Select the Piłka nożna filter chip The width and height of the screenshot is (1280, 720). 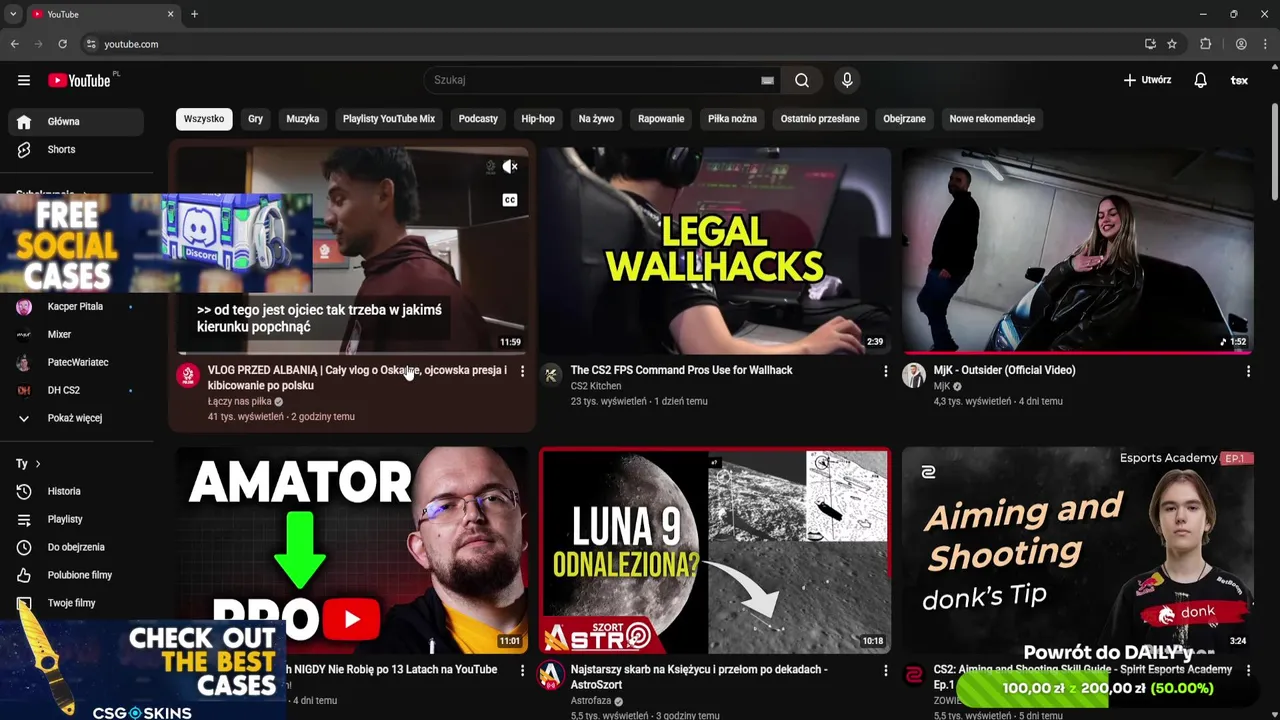732,119
